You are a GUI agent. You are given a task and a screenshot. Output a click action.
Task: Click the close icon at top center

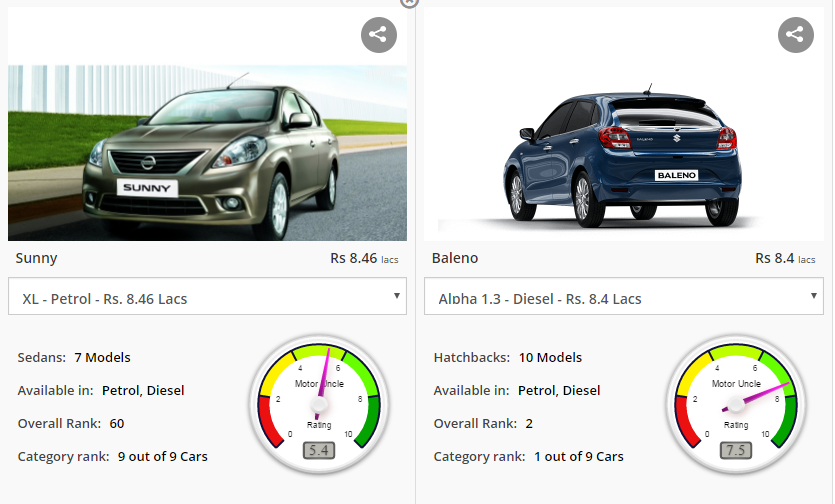[409, 3]
